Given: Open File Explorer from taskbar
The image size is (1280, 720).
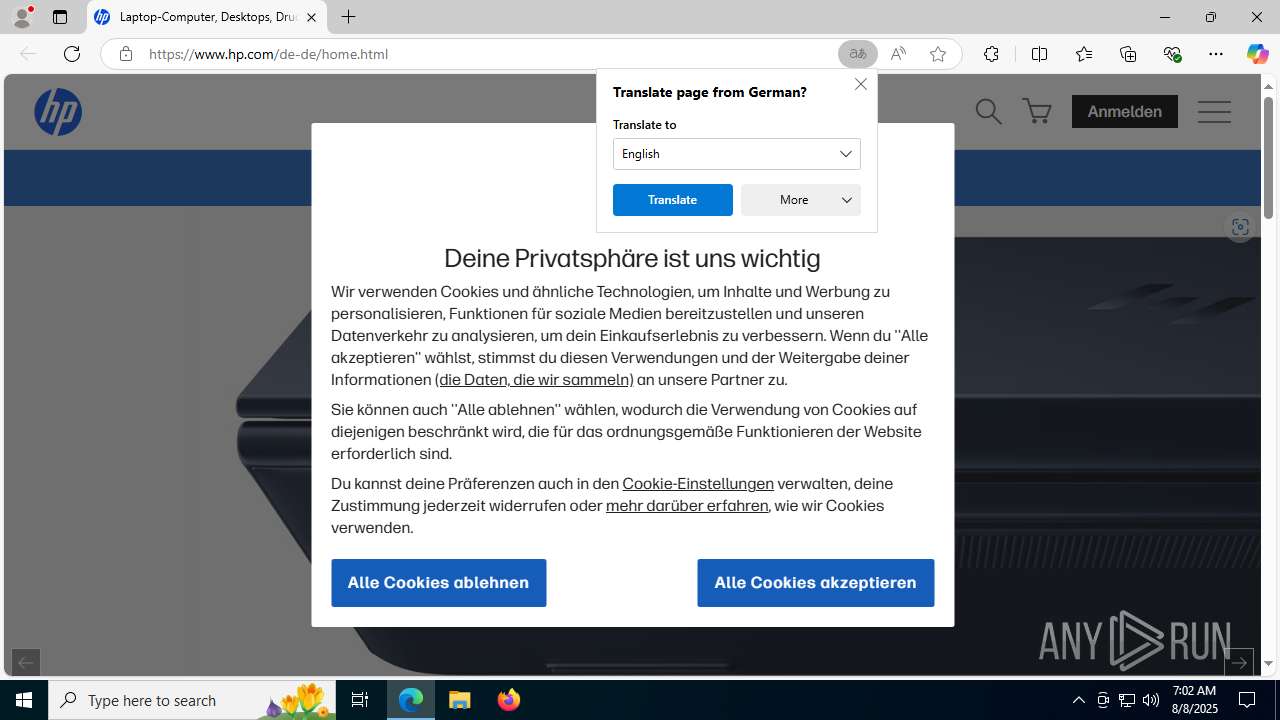Looking at the screenshot, I should [x=460, y=700].
